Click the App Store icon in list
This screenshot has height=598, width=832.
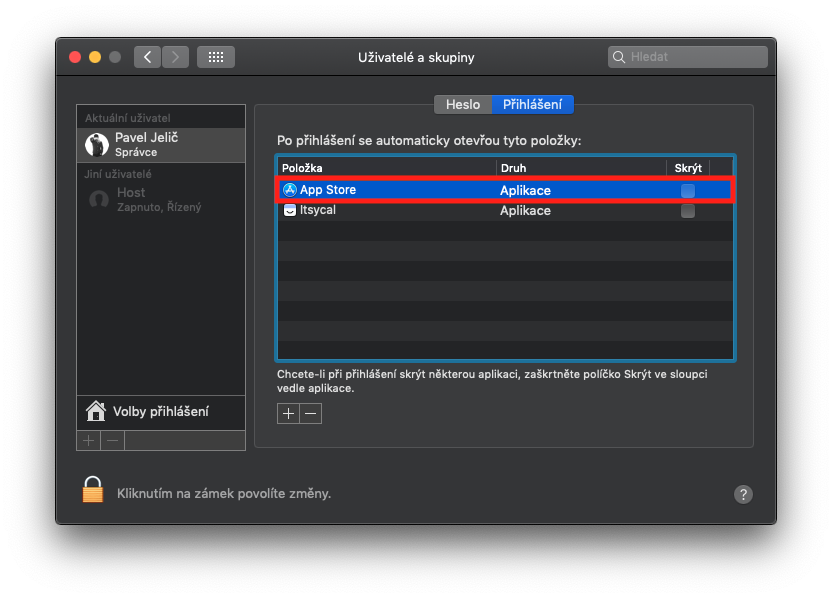[x=289, y=190]
